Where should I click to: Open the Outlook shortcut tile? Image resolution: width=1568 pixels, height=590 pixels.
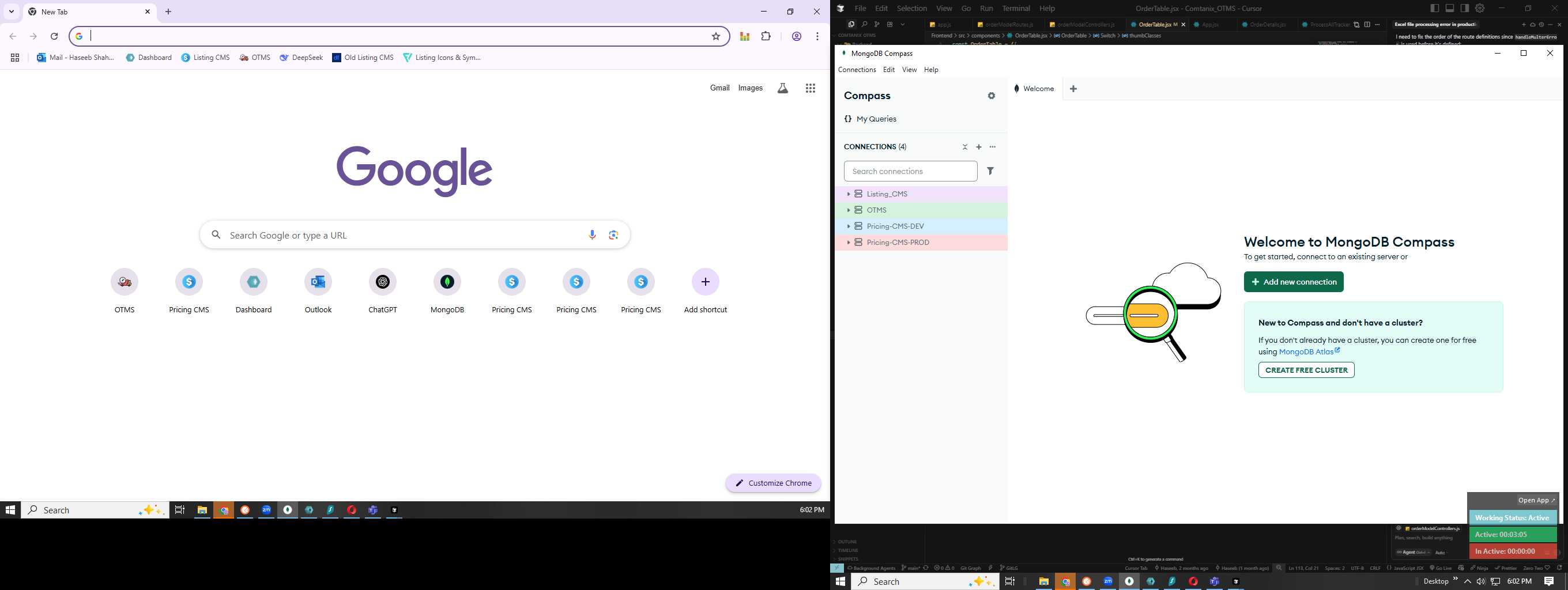point(318,291)
